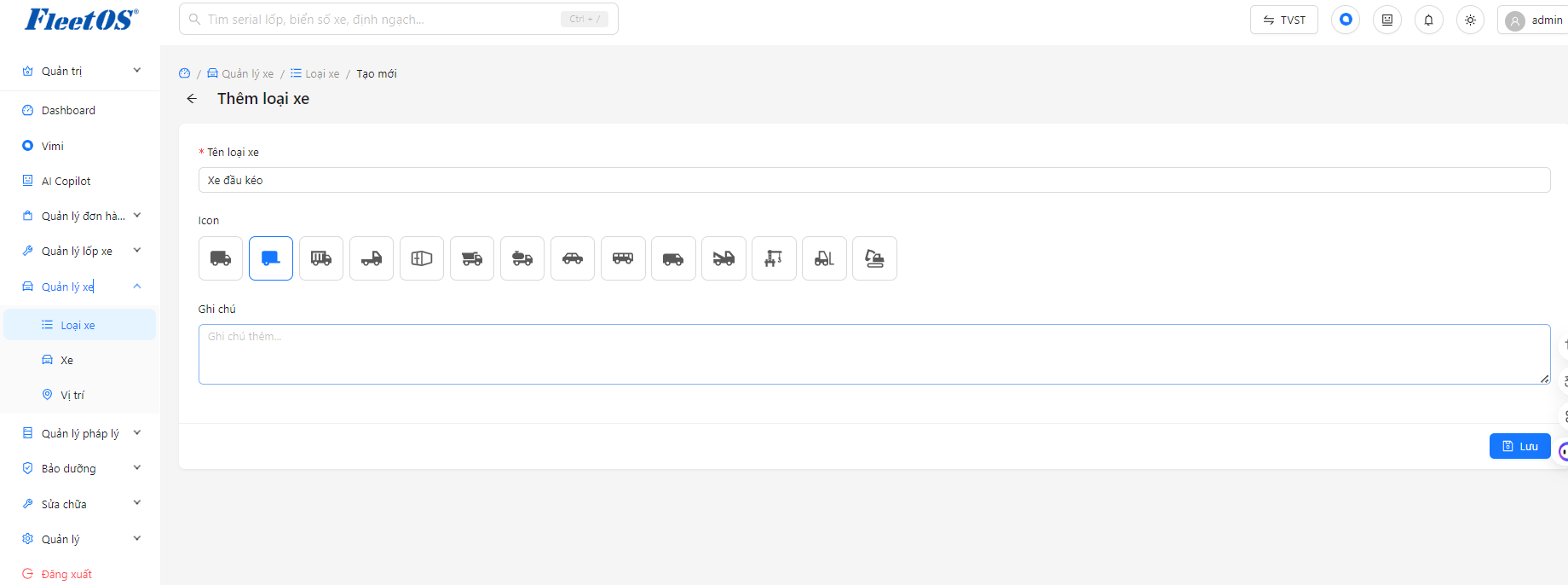The width and height of the screenshot is (1568, 585).
Task: Follow the Loại xe breadcrumb link
Action: point(315,73)
